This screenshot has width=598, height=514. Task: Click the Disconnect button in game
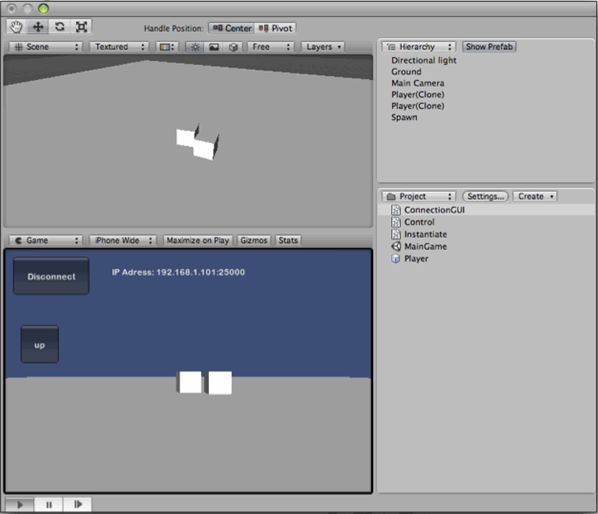coord(51,276)
